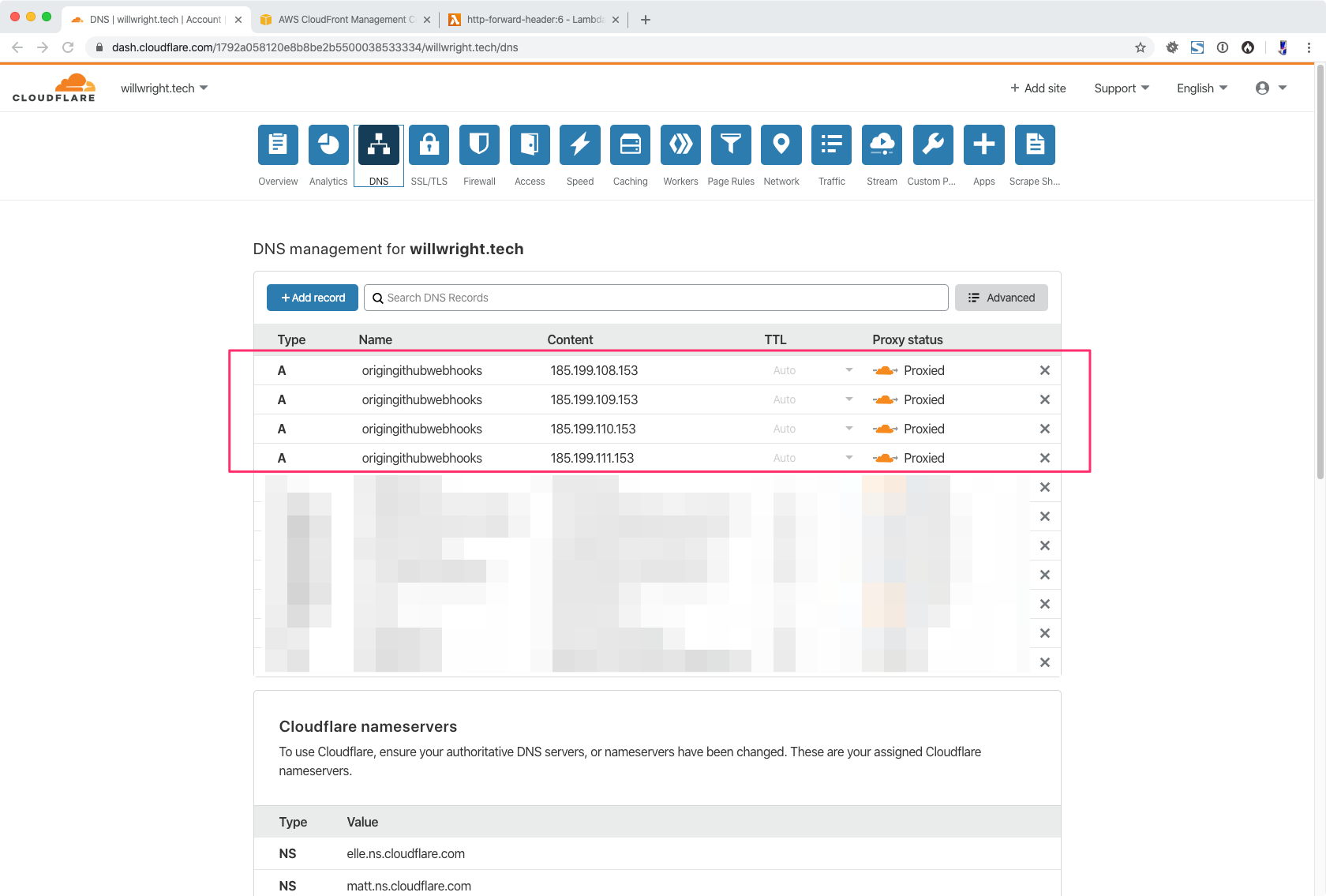Open the Apps plus icon
The image size is (1326, 896).
984,144
